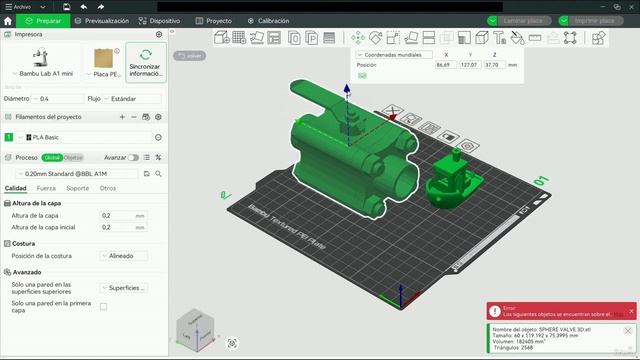Open the Variable layer height tool
Image resolution: width=640 pixels, height=360 pixels.
click(329, 38)
